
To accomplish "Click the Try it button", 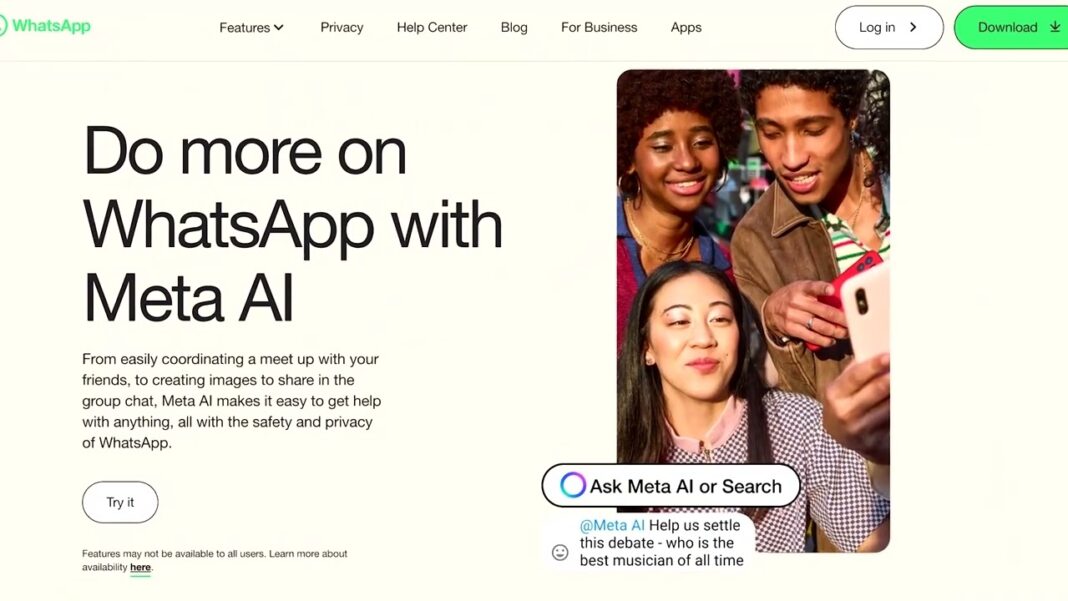I will click(120, 502).
